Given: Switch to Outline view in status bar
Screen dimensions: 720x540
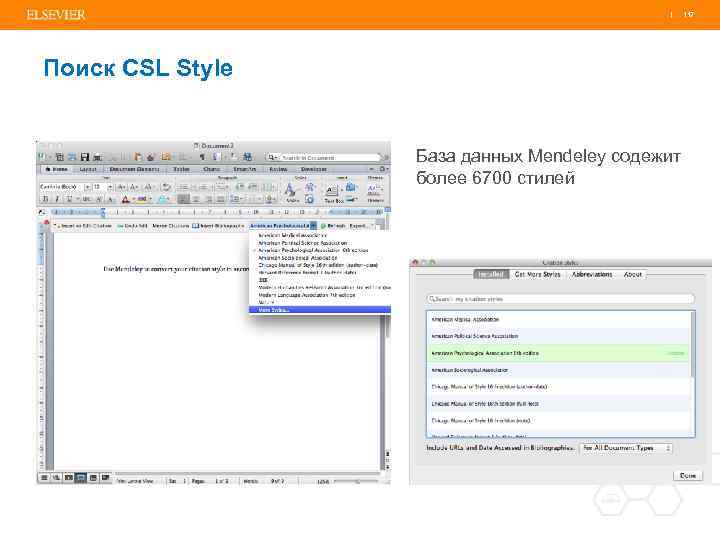Looking at the screenshot, I should (x=56, y=478).
